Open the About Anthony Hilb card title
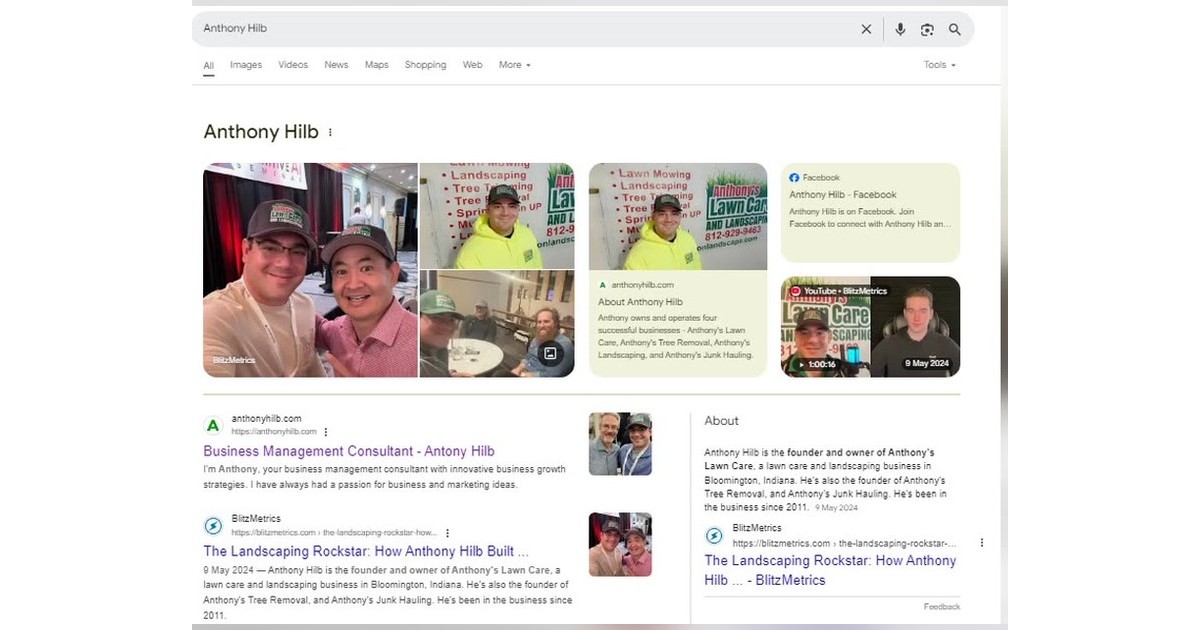Screen dimensions: 1200x630 click(640, 302)
